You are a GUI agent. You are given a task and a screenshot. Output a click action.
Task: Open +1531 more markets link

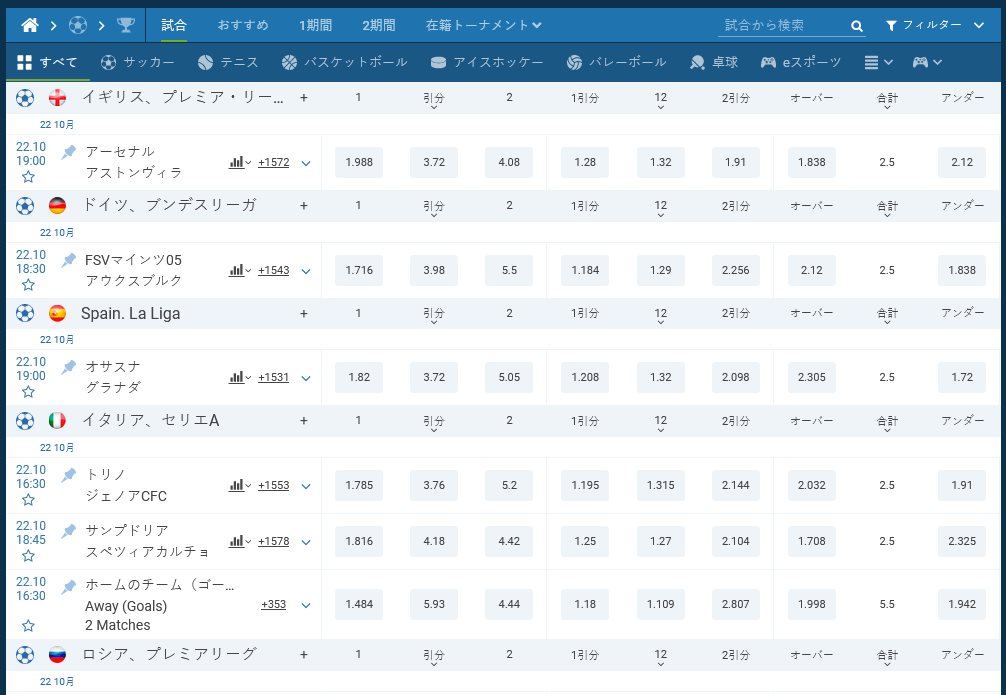click(273, 377)
